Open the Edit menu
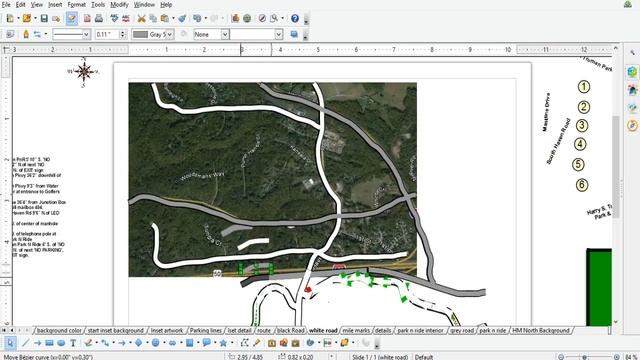The width and height of the screenshot is (640, 360). click(x=20, y=5)
